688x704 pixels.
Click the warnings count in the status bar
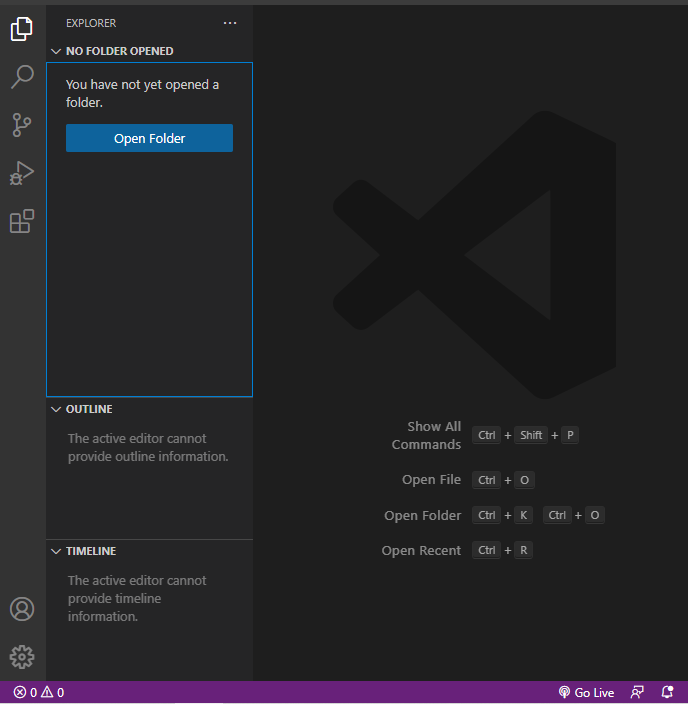(53, 692)
